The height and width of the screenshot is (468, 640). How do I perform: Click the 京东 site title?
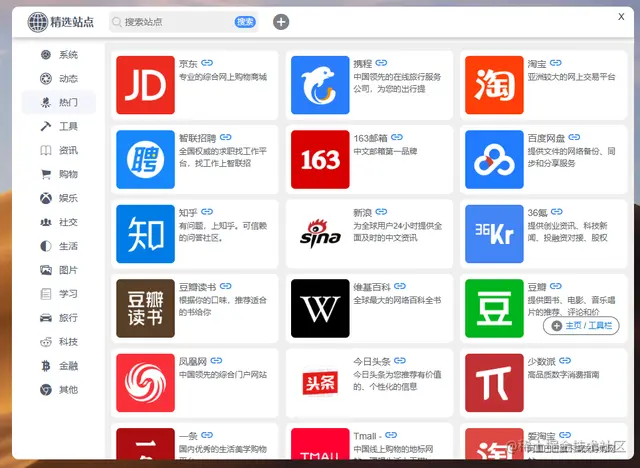coord(188,64)
